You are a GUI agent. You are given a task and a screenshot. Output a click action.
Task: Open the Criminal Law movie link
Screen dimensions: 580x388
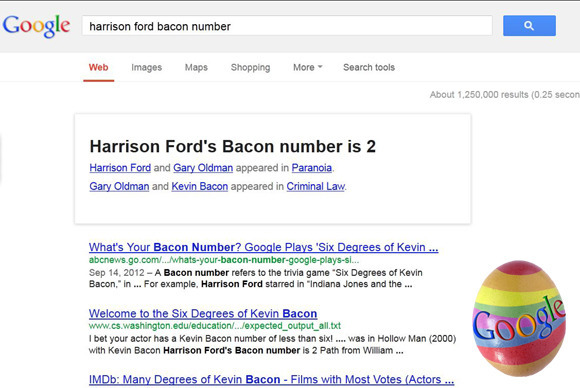[x=316, y=186]
